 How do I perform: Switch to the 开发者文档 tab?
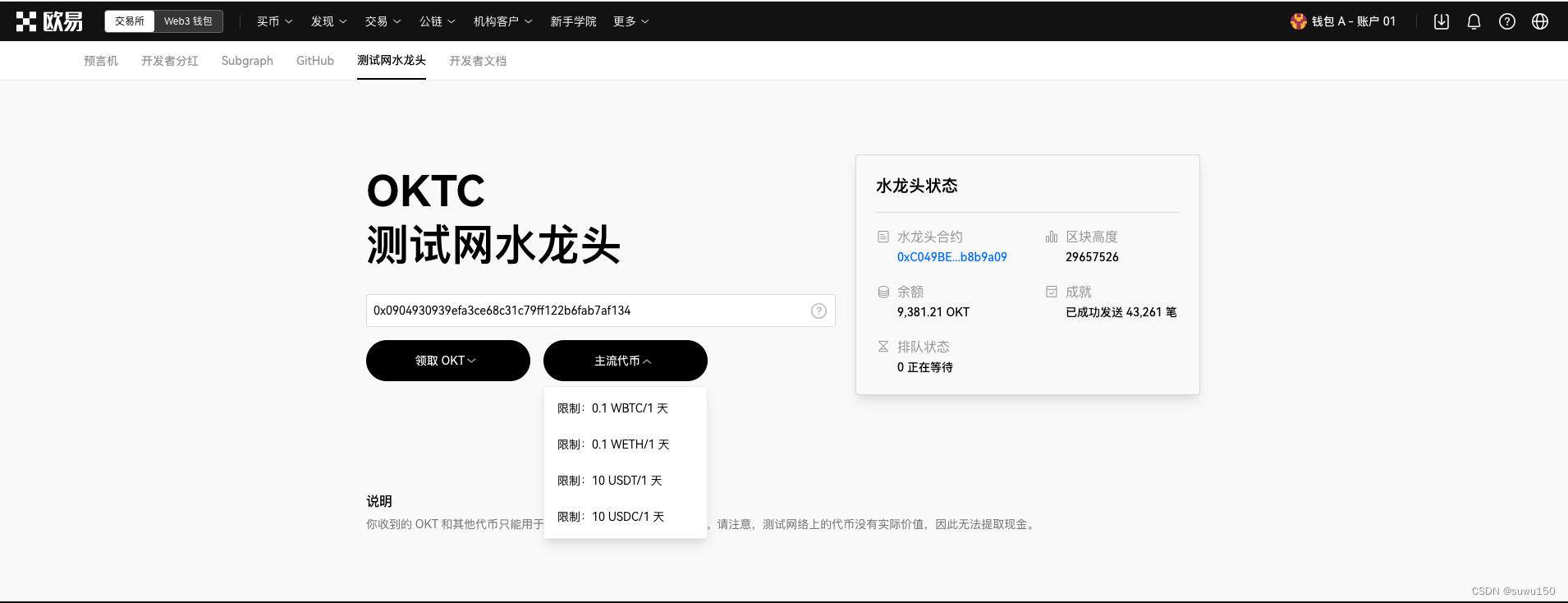478,61
